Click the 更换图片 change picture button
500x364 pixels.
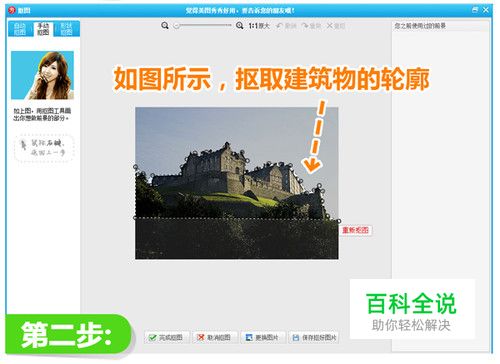point(263,337)
